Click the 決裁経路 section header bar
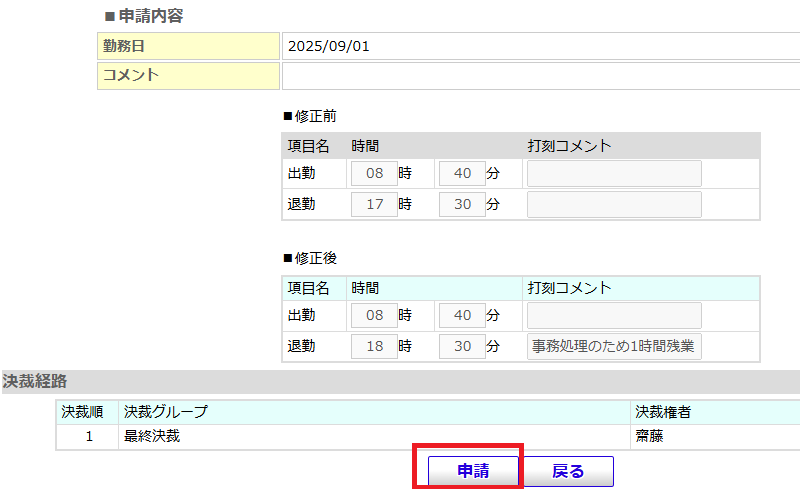 [400, 381]
